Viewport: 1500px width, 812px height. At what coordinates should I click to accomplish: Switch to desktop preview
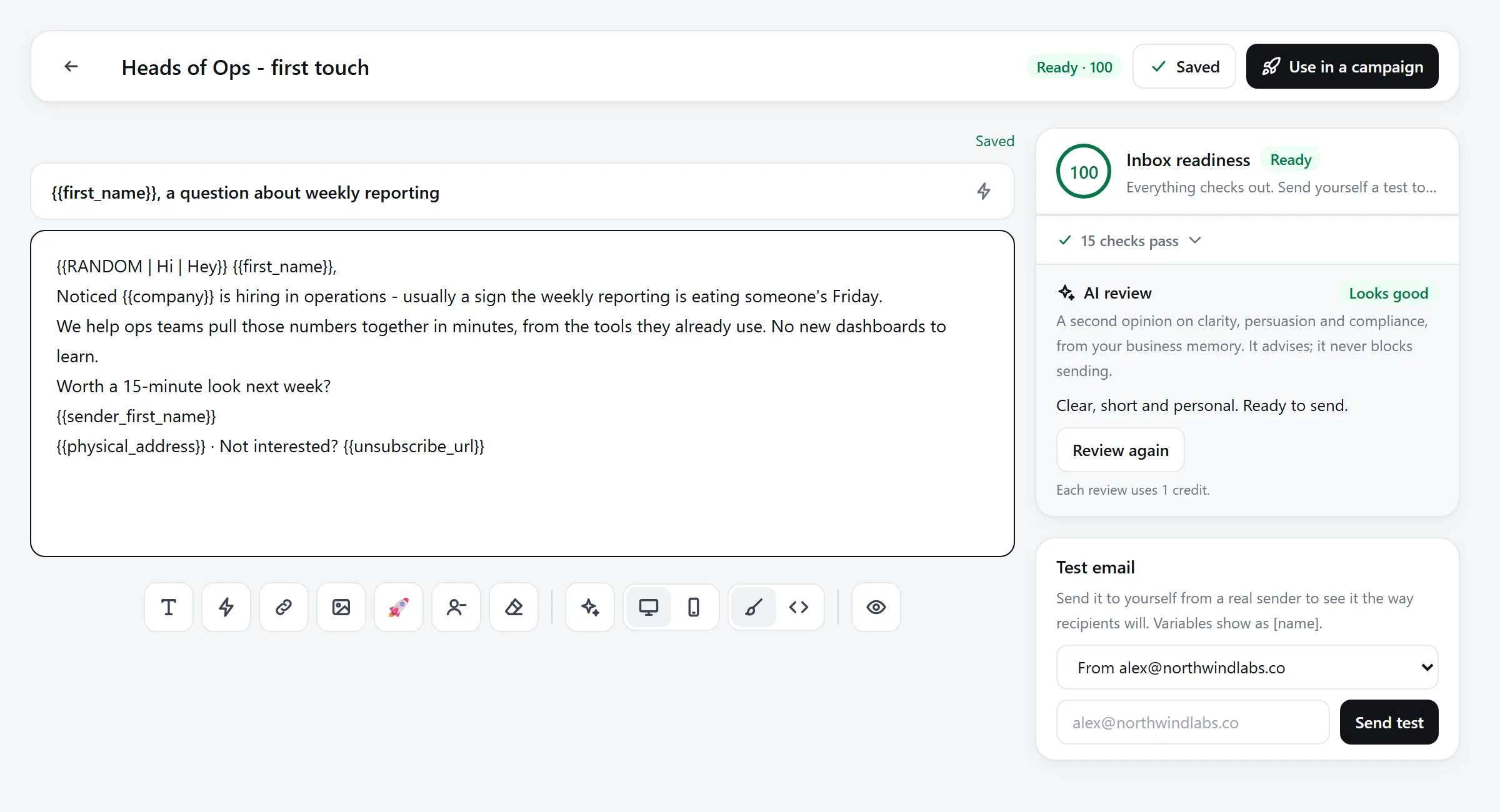pyautogui.click(x=649, y=607)
